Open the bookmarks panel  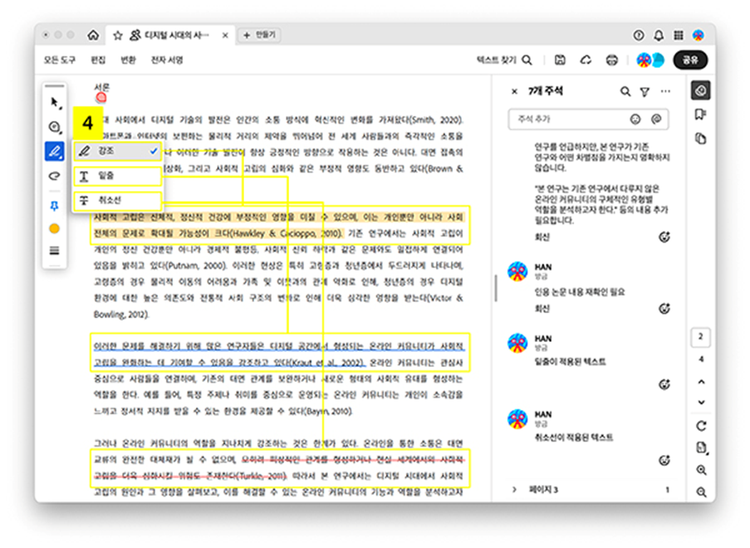click(x=701, y=114)
